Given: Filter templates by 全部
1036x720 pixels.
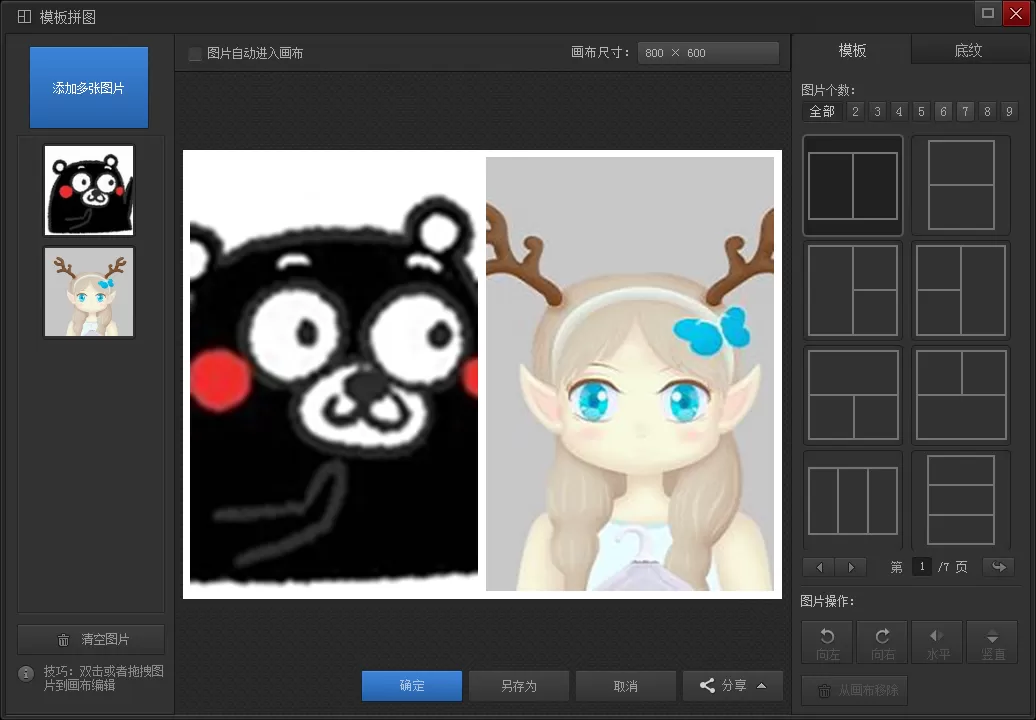Looking at the screenshot, I should [822, 112].
